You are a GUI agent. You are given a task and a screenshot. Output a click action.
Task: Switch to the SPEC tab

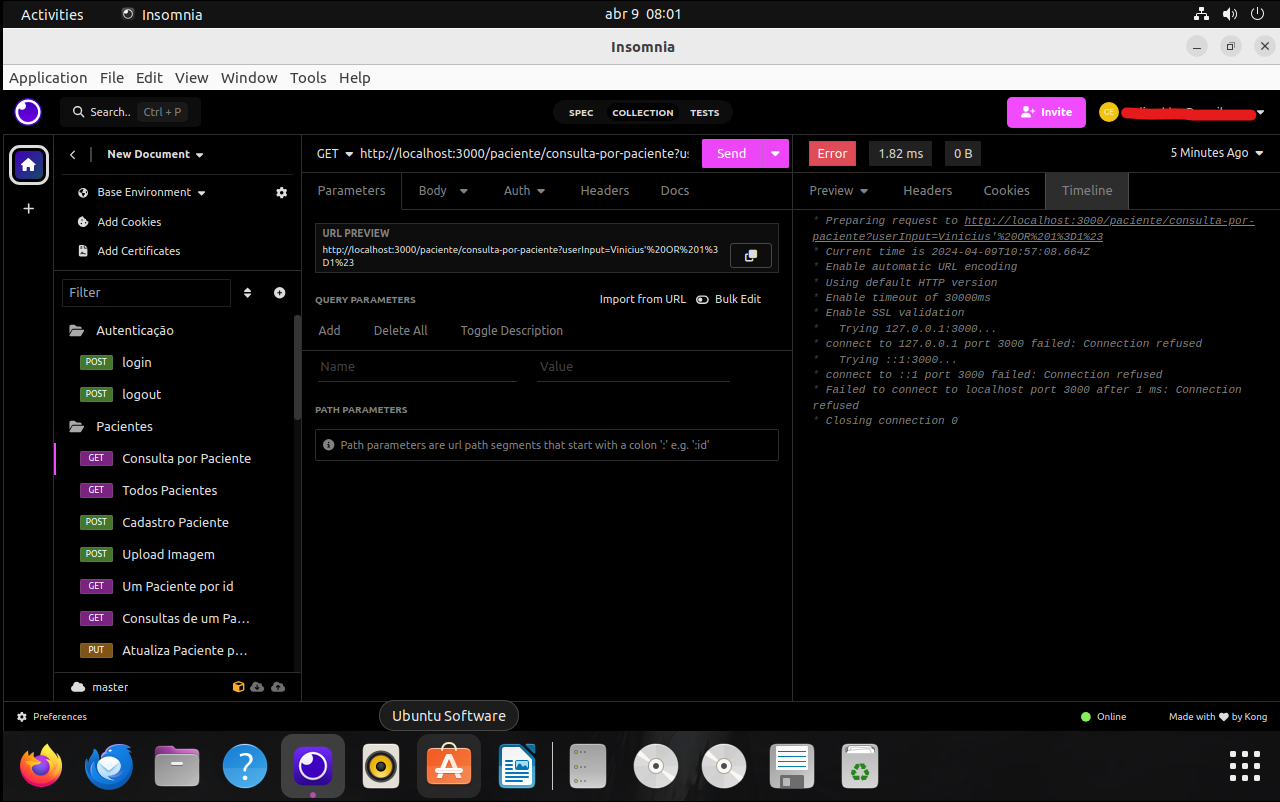tap(581, 113)
